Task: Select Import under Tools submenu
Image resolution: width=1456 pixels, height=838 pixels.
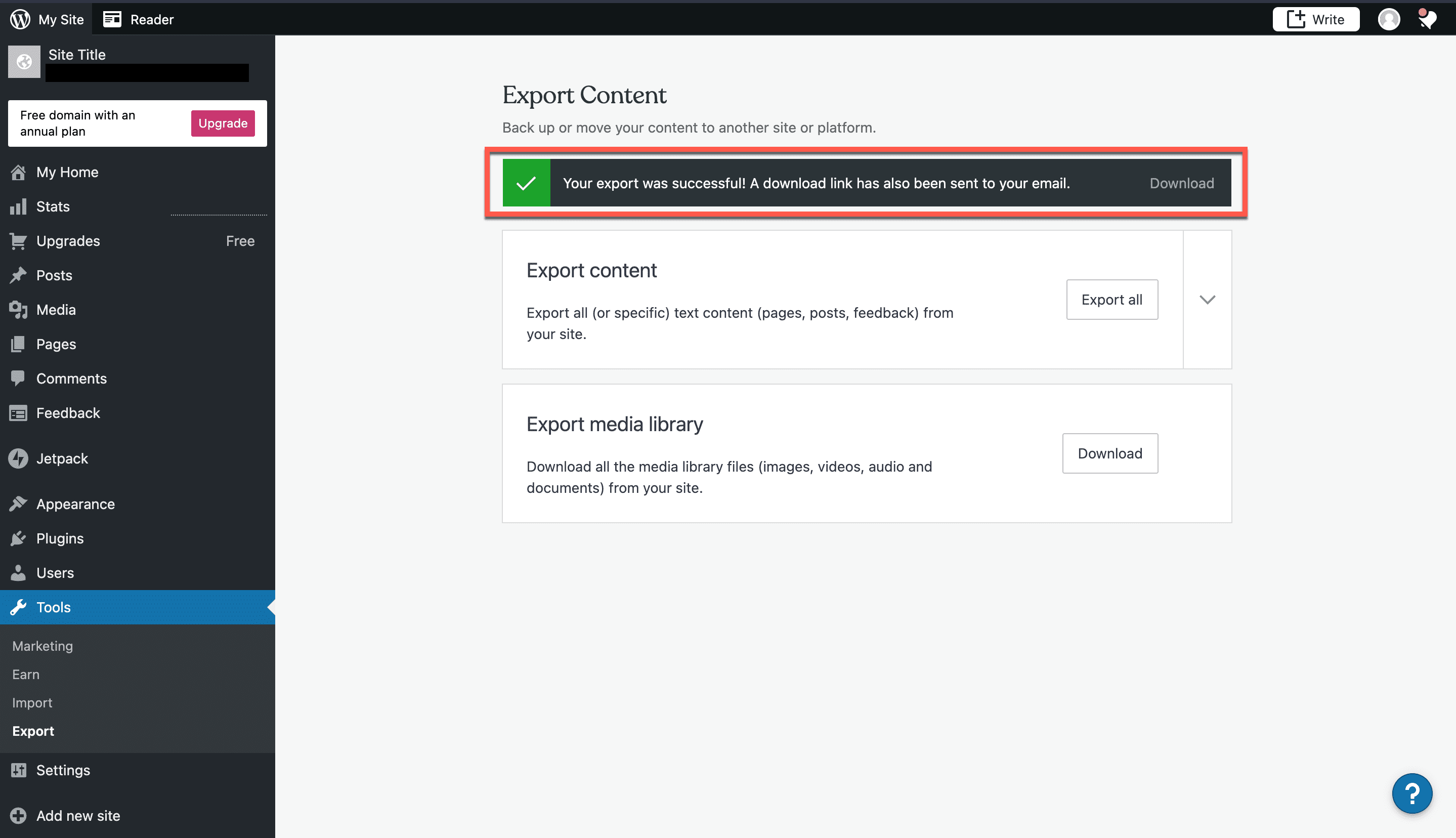Action: coord(32,703)
